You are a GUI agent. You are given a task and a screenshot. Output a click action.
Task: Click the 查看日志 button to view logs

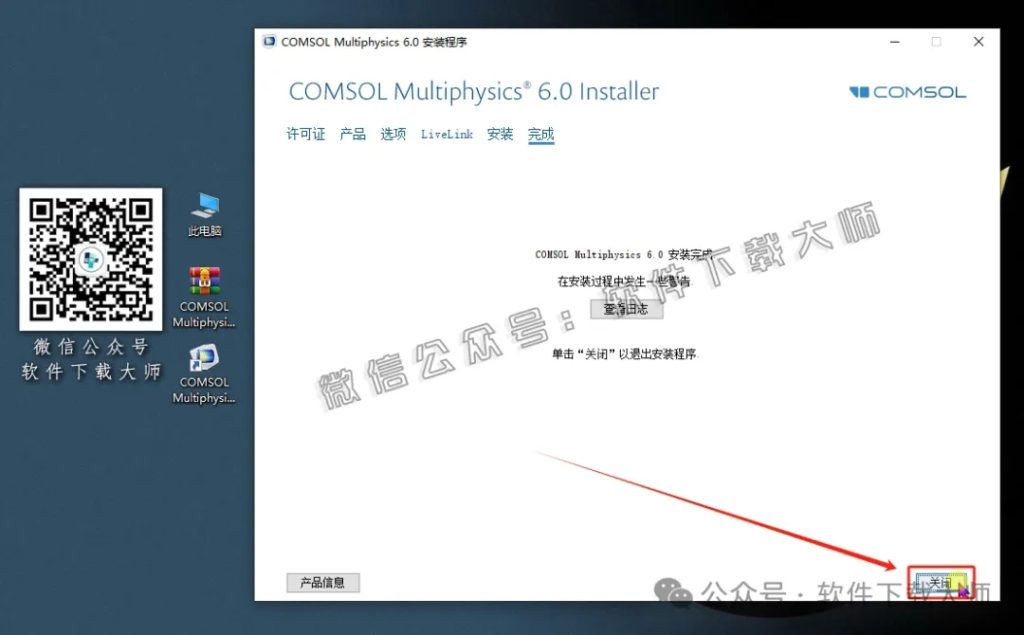click(626, 308)
